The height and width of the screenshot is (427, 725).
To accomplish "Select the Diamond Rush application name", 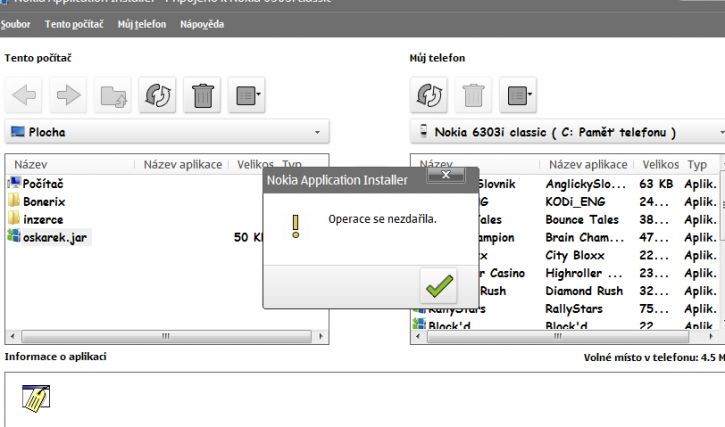I will point(584,291).
